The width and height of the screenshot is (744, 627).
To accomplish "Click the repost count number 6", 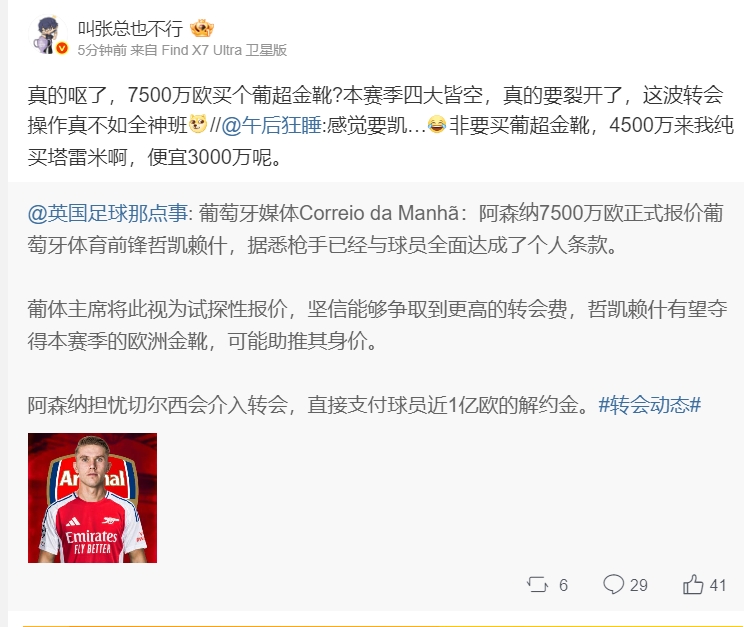I will point(563,585).
